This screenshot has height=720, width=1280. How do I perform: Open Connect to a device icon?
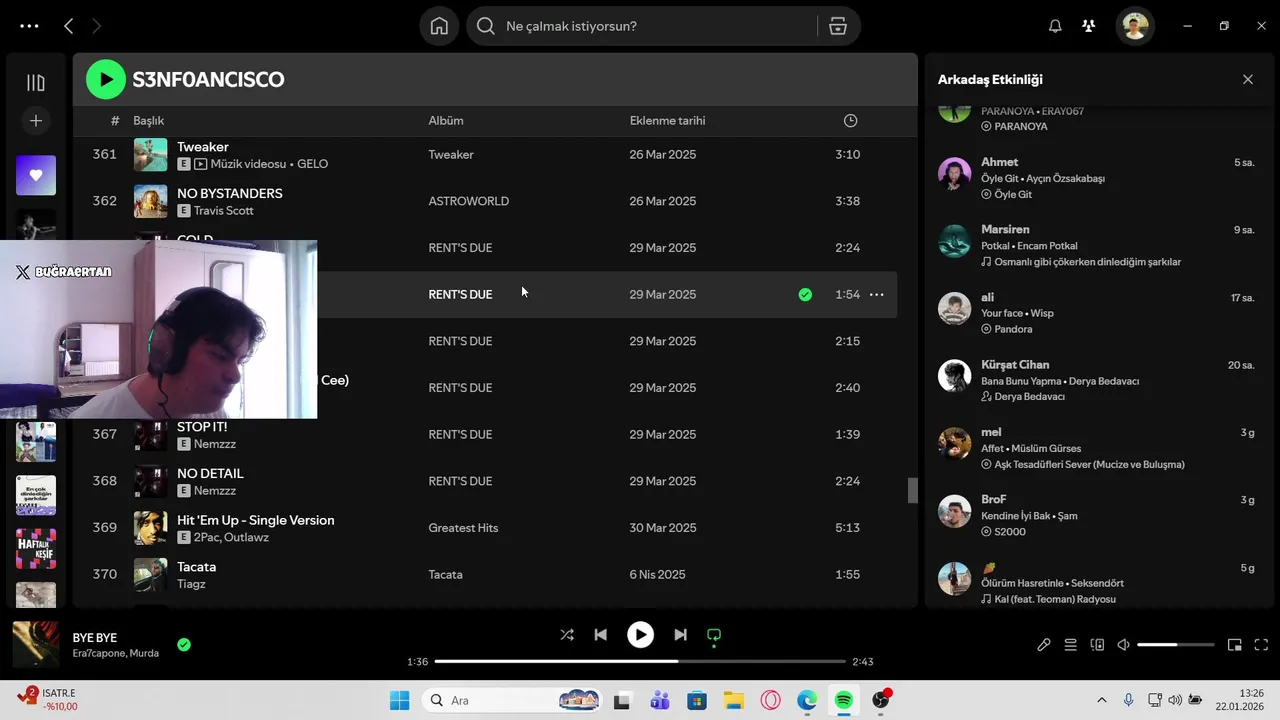[1097, 645]
